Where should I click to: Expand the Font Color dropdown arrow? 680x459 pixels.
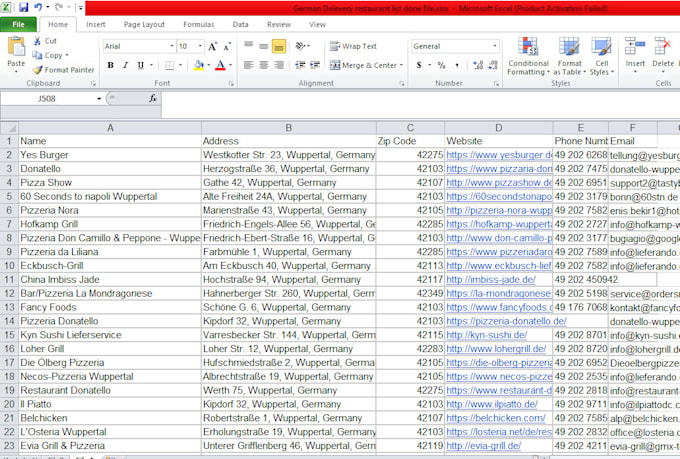pyautogui.click(x=230, y=65)
